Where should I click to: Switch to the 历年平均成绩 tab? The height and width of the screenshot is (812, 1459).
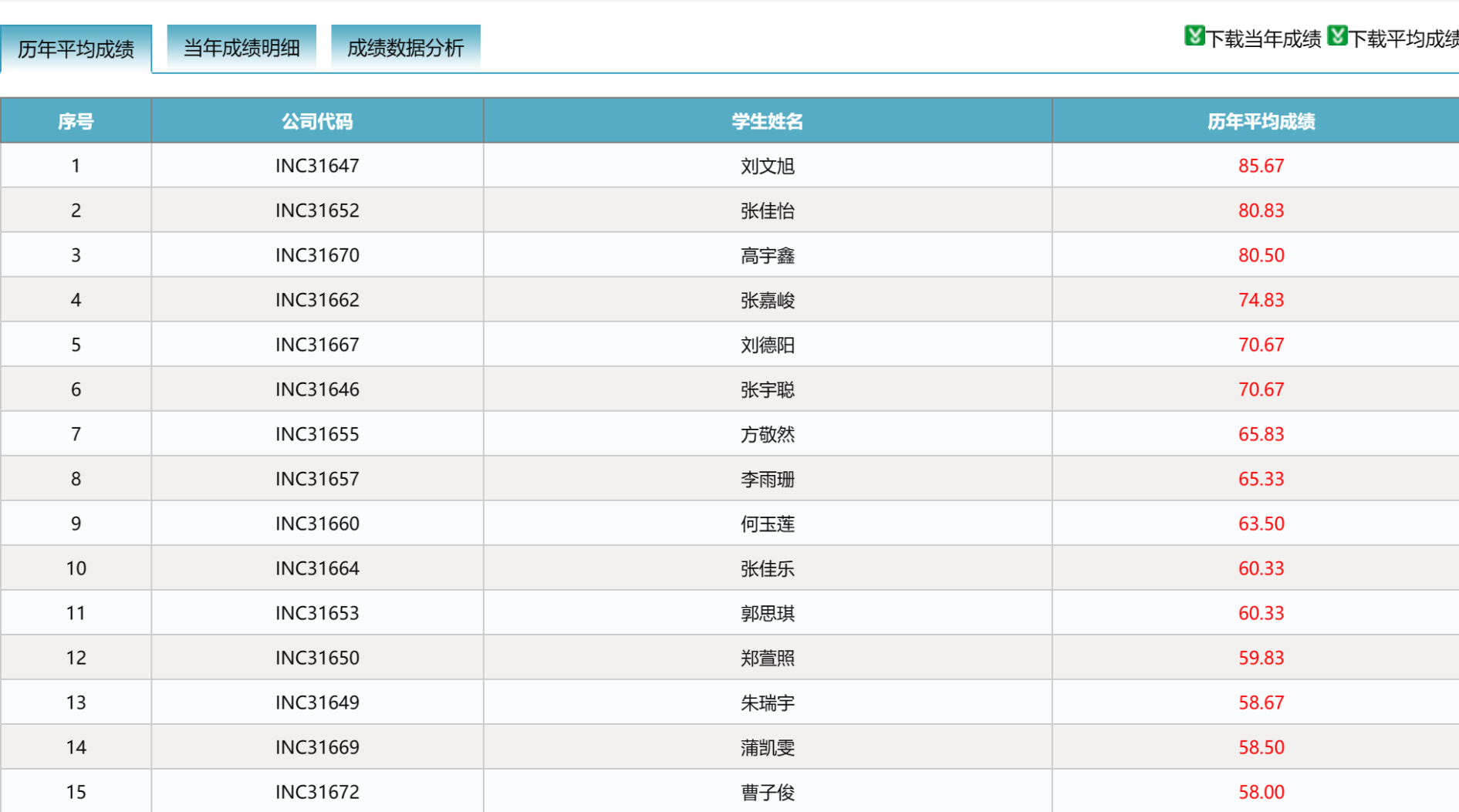point(76,49)
